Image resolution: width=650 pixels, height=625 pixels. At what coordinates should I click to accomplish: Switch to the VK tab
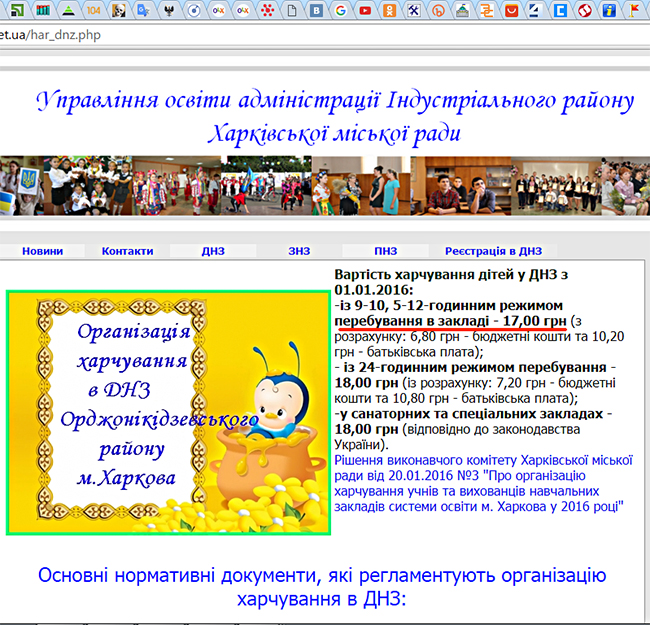pyautogui.click(x=317, y=10)
